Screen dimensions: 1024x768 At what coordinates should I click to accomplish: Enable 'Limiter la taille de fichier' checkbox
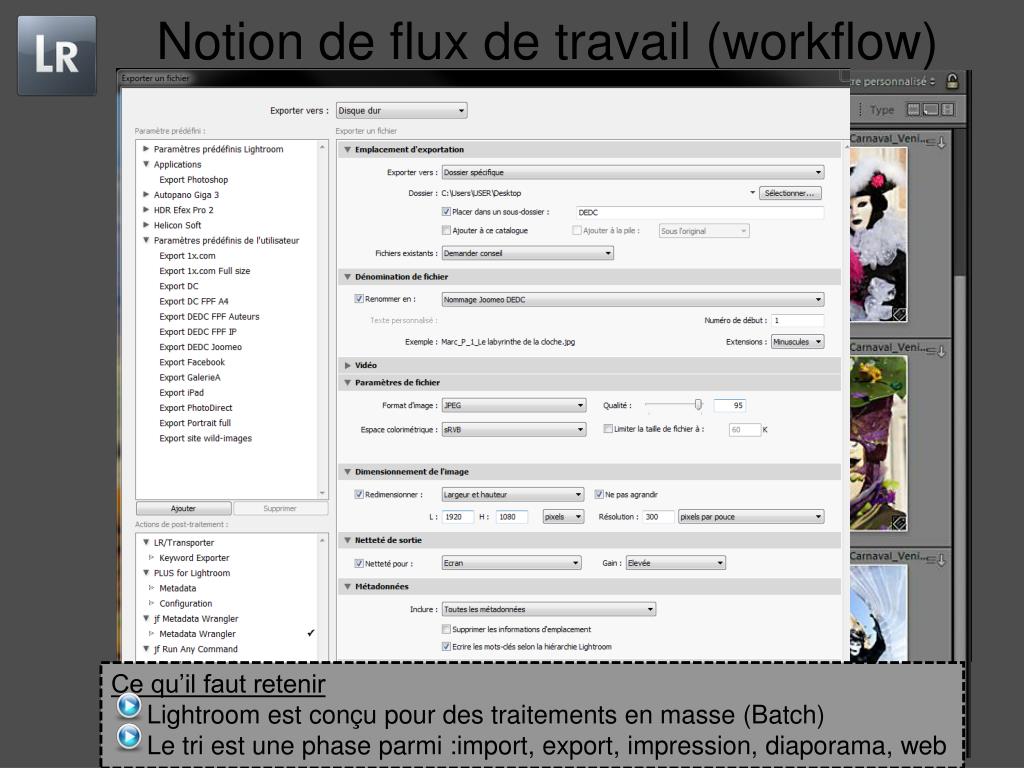pos(608,428)
